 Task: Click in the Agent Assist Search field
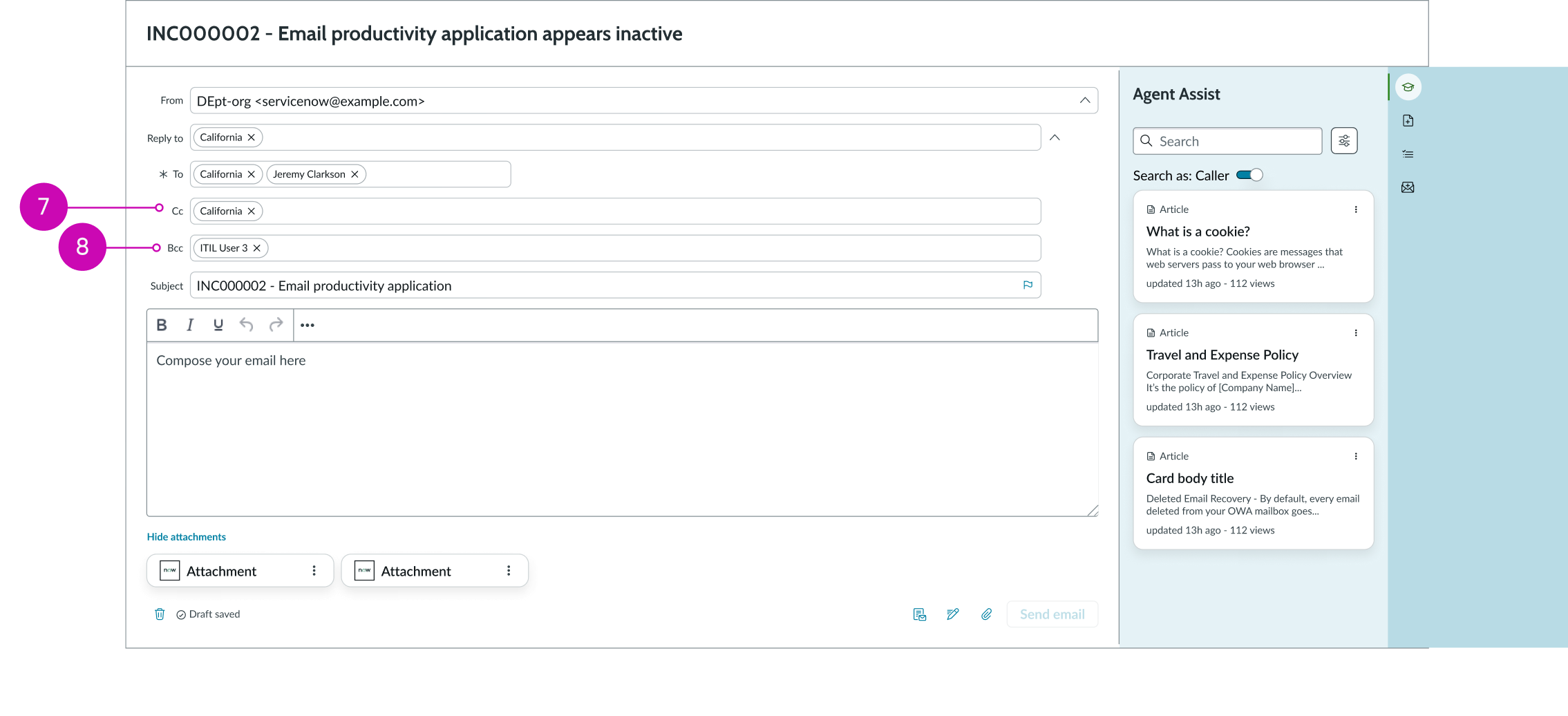click(x=1227, y=141)
